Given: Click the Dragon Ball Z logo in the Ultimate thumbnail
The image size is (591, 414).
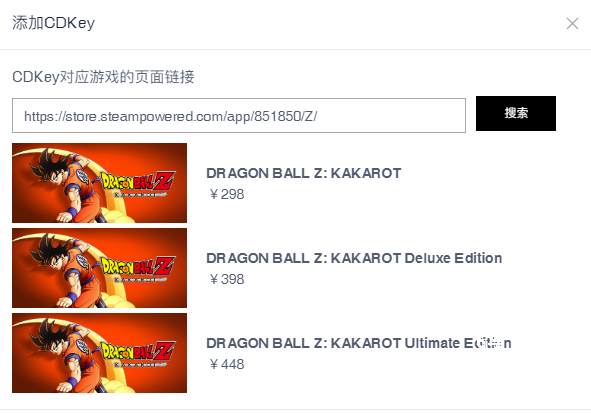Looking at the screenshot, I should (x=138, y=353).
